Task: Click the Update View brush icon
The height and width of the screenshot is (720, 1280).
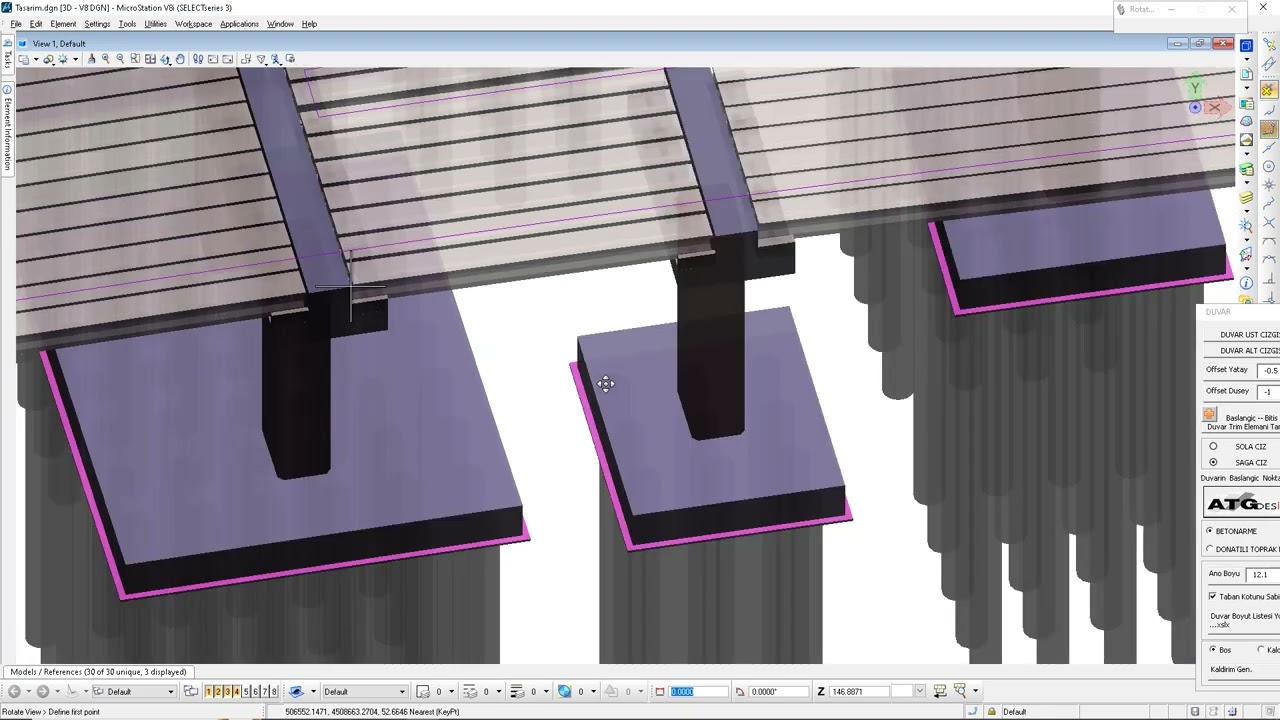Action: (x=91, y=59)
